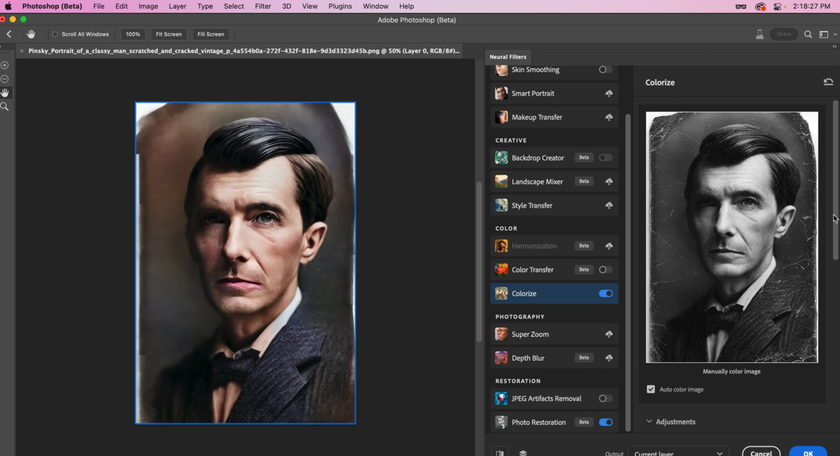
Task: Open workspace dropdown arrow at top right
Action: click(835, 34)
